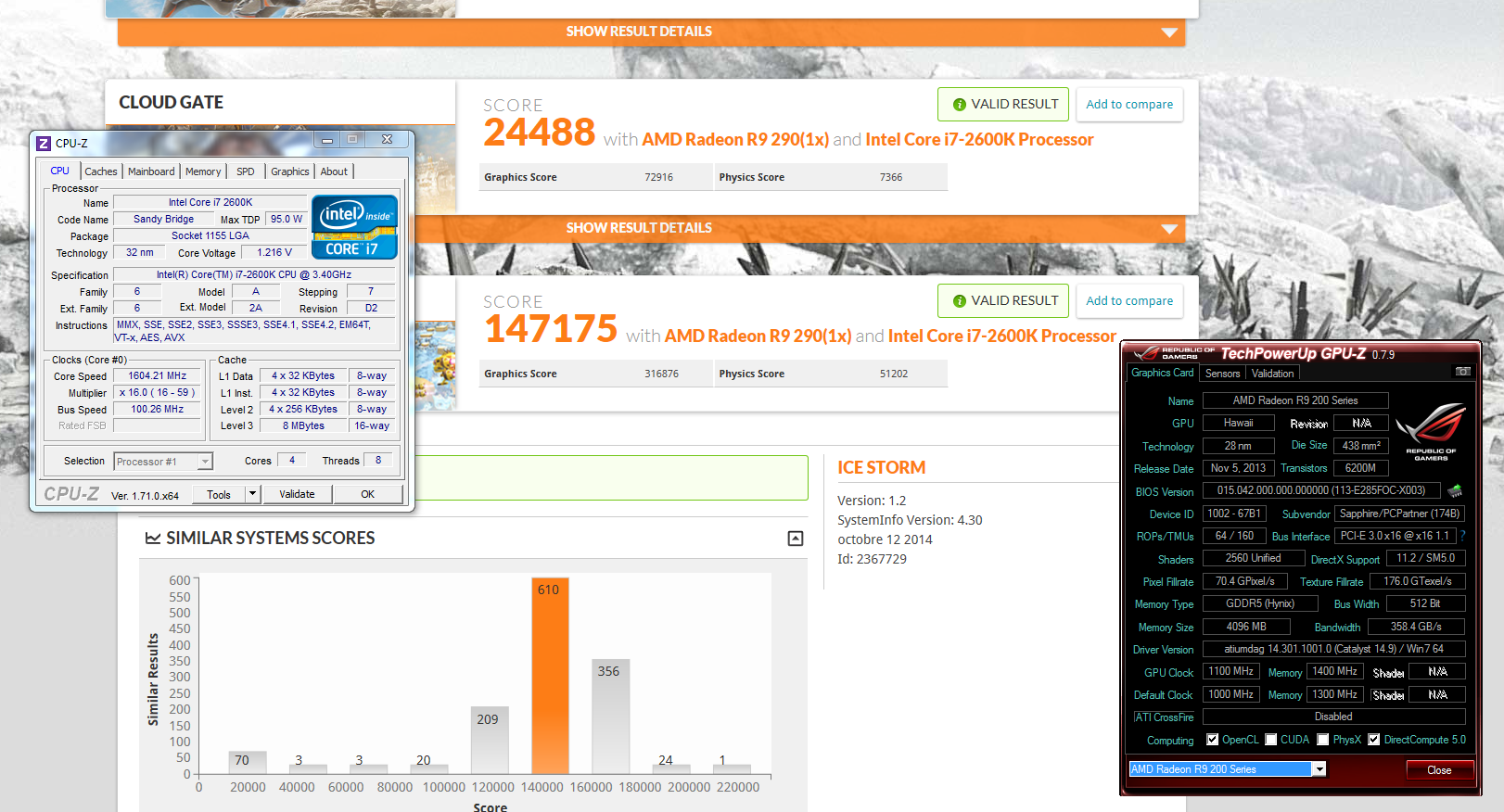Open Intel Core i7-2600K Processor link for Cloud Gate
1504x812 pixels.
coord(979,140)
